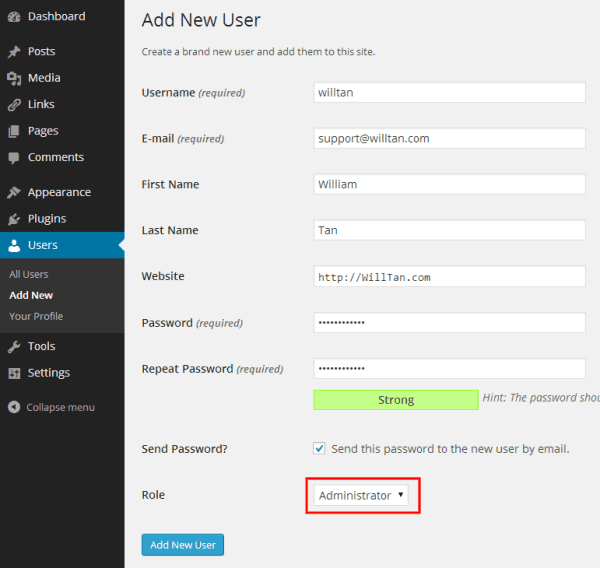Open the Appearance menu label
600x568 pixels.
tap(59, 192)
